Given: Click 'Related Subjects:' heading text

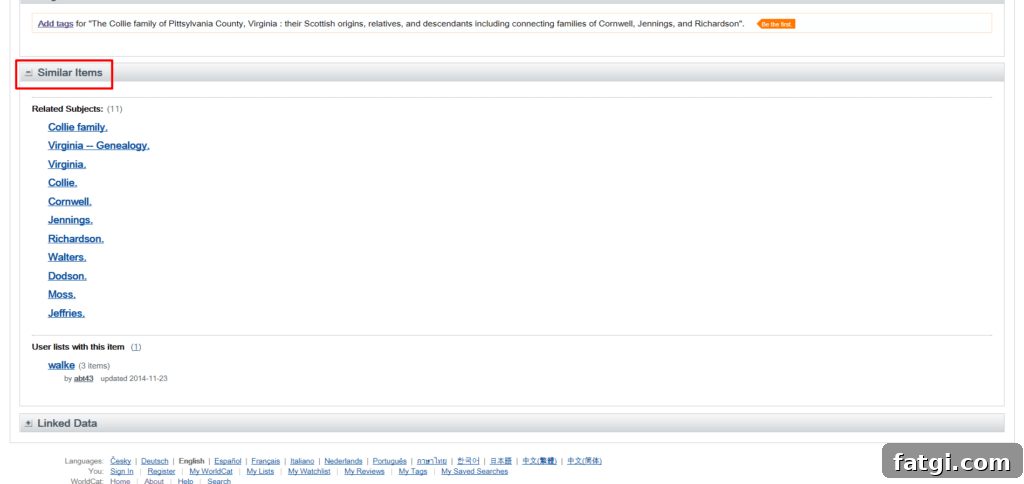Looking at the screenshot, I should [x=67, y=108].
